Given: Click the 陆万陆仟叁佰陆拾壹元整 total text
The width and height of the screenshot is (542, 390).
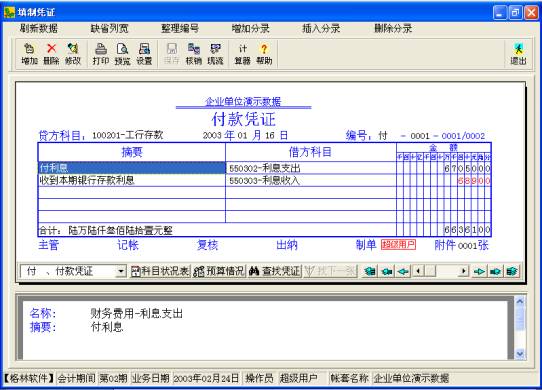Looking at the screenshot, I should [121, 230].
